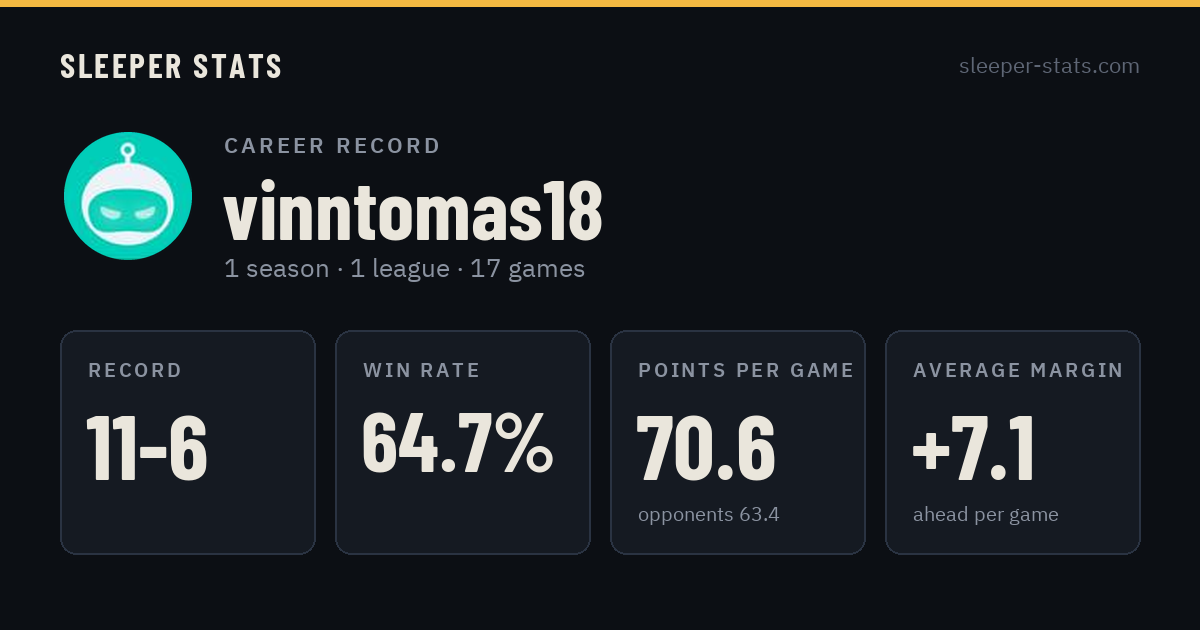
Task: Click the opponents 63.4 subtext
Action: pyautogui.click(x=709, y=515)
